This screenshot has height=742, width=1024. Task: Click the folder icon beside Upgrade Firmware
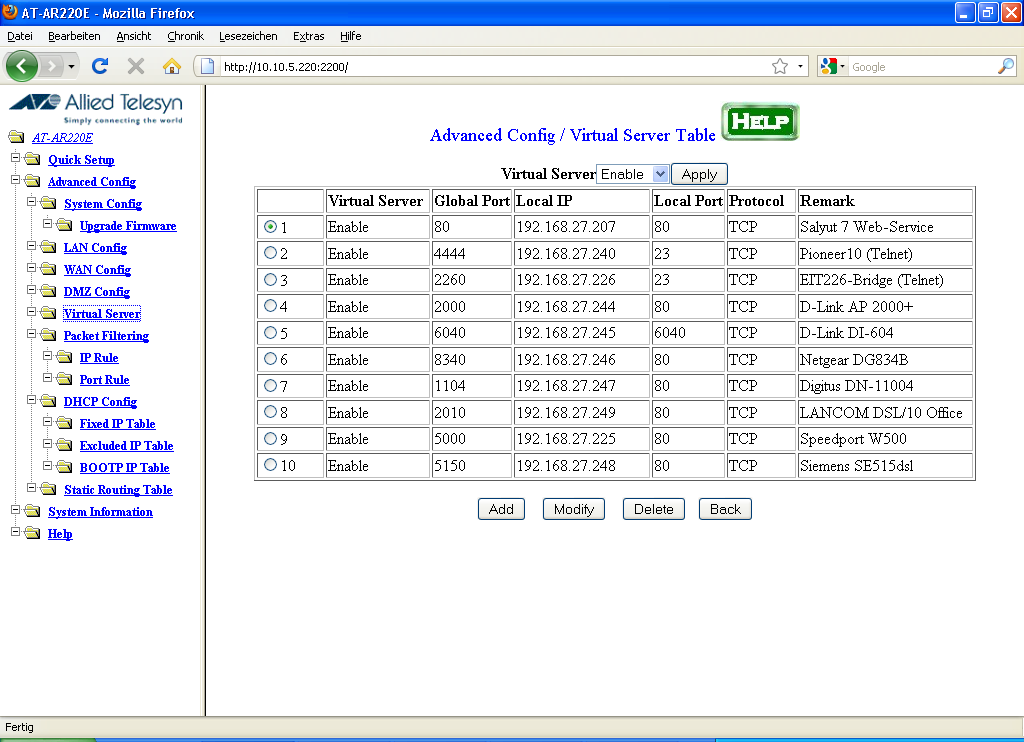tap(64, 225)
